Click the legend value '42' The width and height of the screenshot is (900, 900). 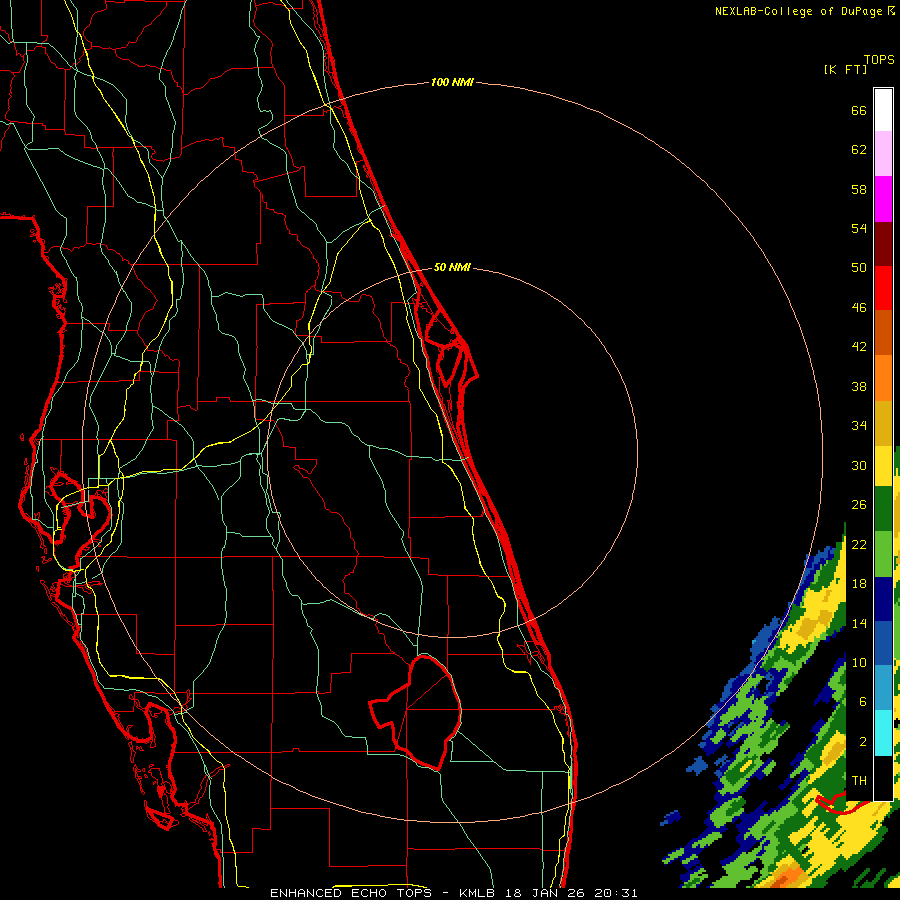point(859,347)
